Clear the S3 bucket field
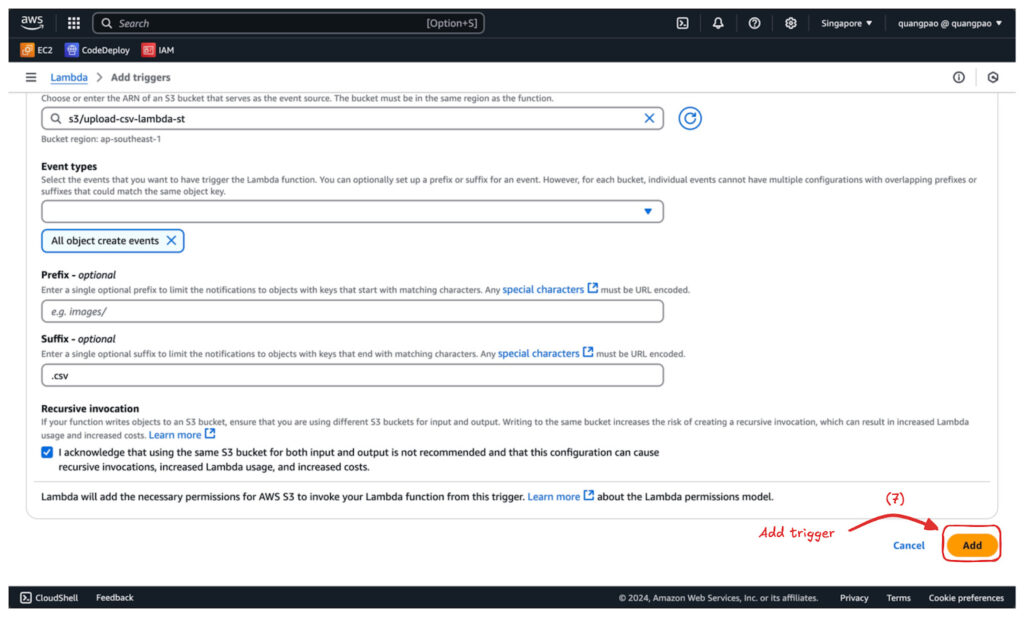The width and height of the screenshot is (1024, 617). pyautogui.click(x=649, y=118)
